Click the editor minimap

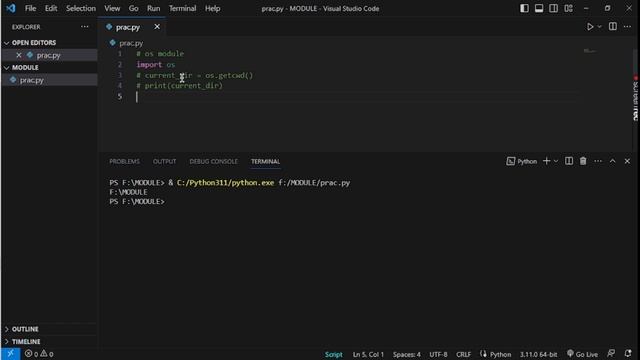point(590,51)
